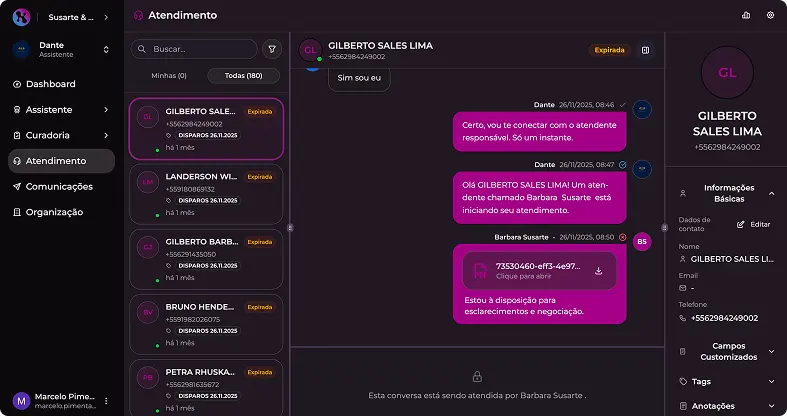Focus the Buscar search field
The image size is (787, 416).
pyautogui.click(x=194, y=49)
